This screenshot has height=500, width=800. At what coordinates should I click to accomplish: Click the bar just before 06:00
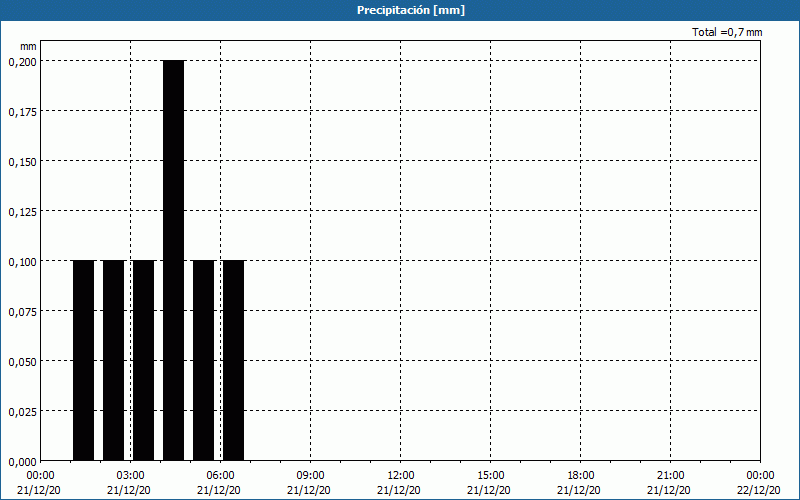click(204, 360)
